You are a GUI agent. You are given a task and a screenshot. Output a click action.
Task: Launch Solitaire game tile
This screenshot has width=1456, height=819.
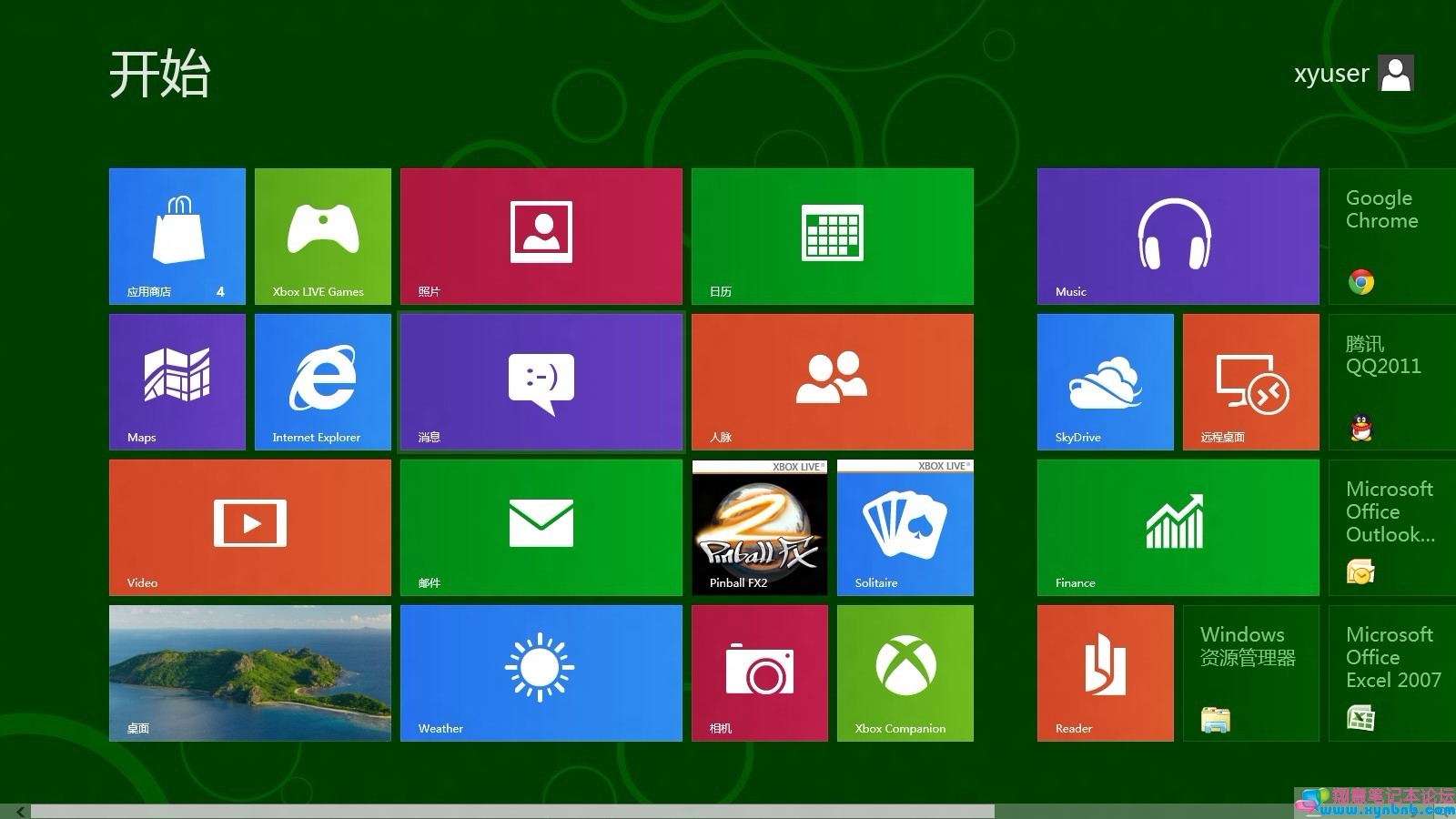point(905,528)
